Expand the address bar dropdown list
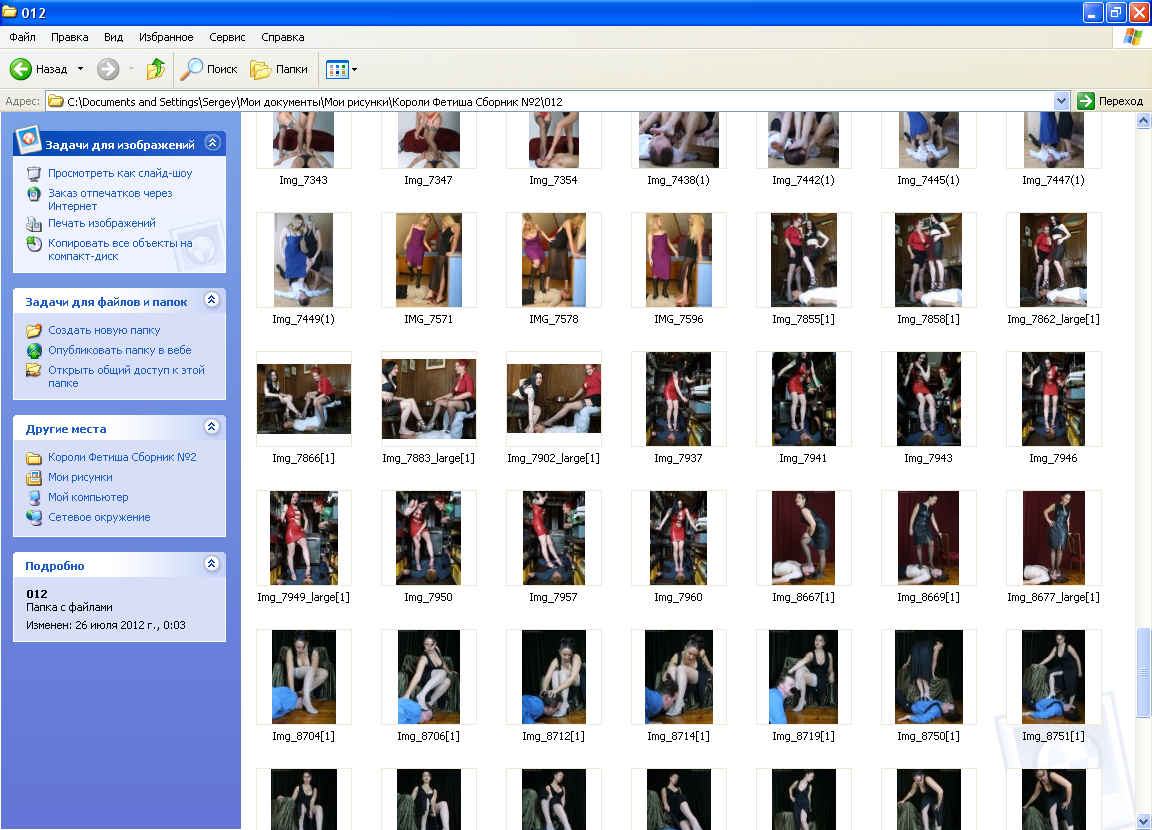Image resolution: width=1152 pixels, height=830 pixels. coord(1061,101)
